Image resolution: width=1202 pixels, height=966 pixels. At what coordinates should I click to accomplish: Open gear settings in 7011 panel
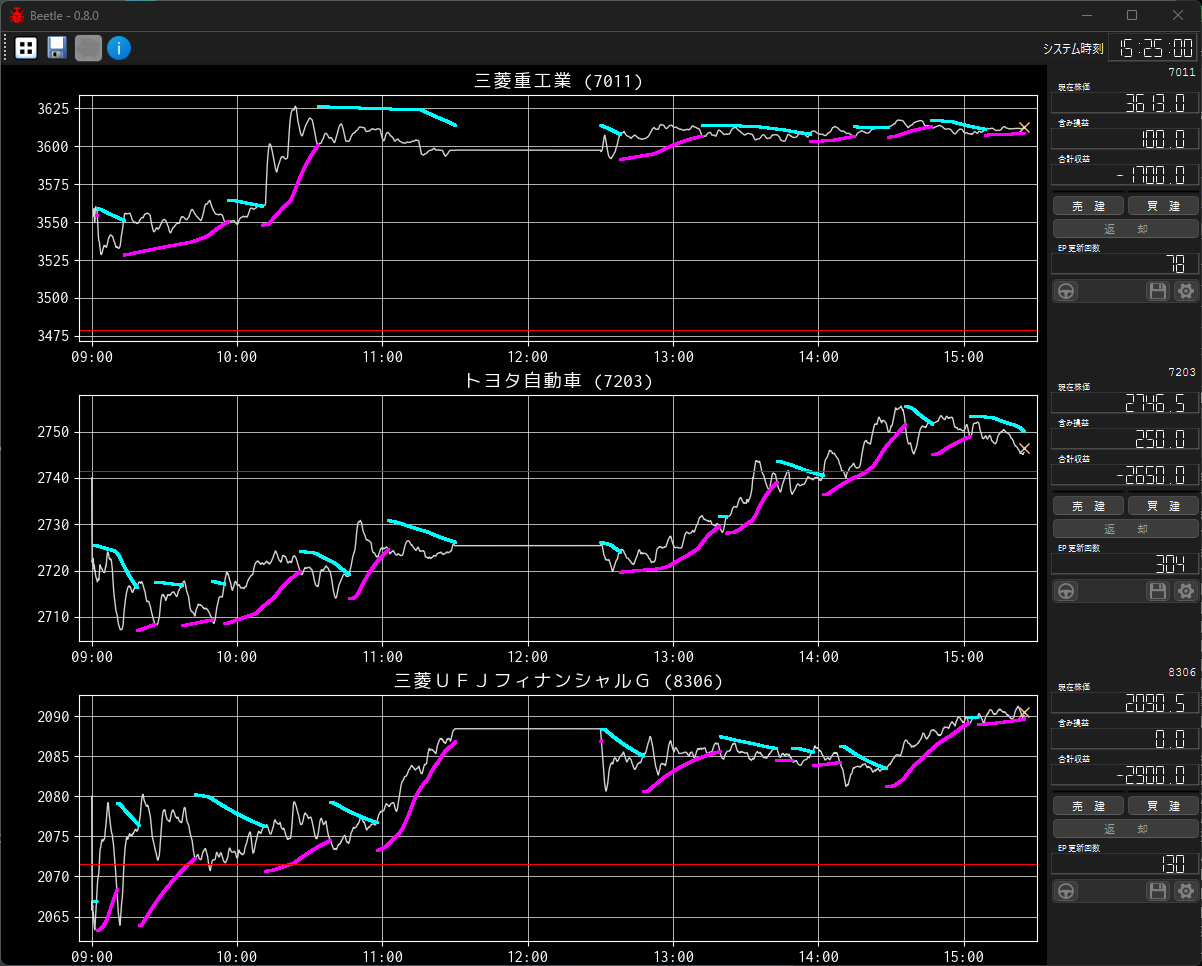(1186, 291)
